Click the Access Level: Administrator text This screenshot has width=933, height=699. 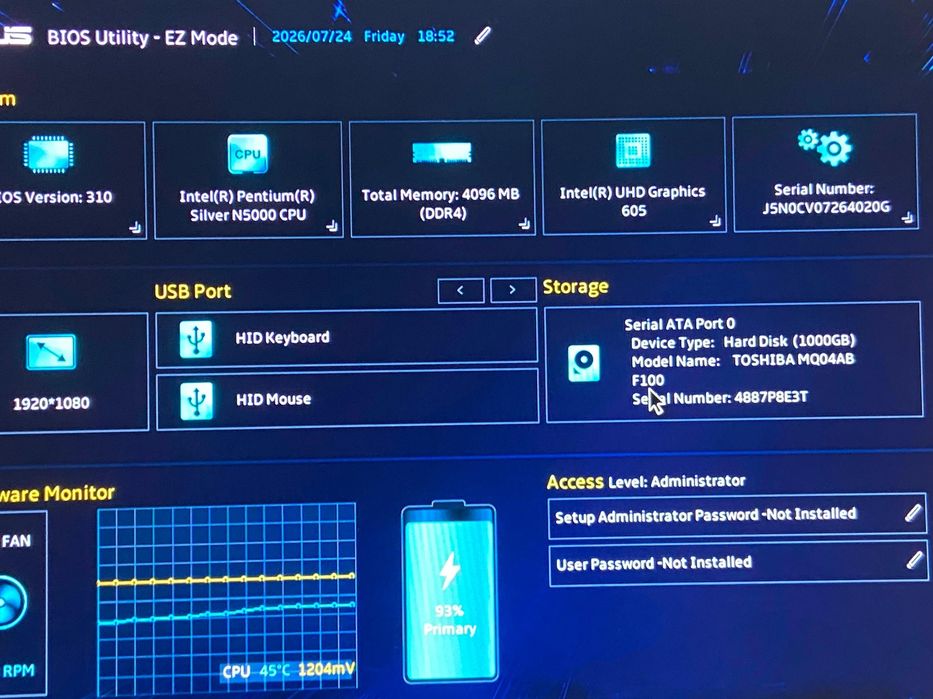(x=646, y=481)
